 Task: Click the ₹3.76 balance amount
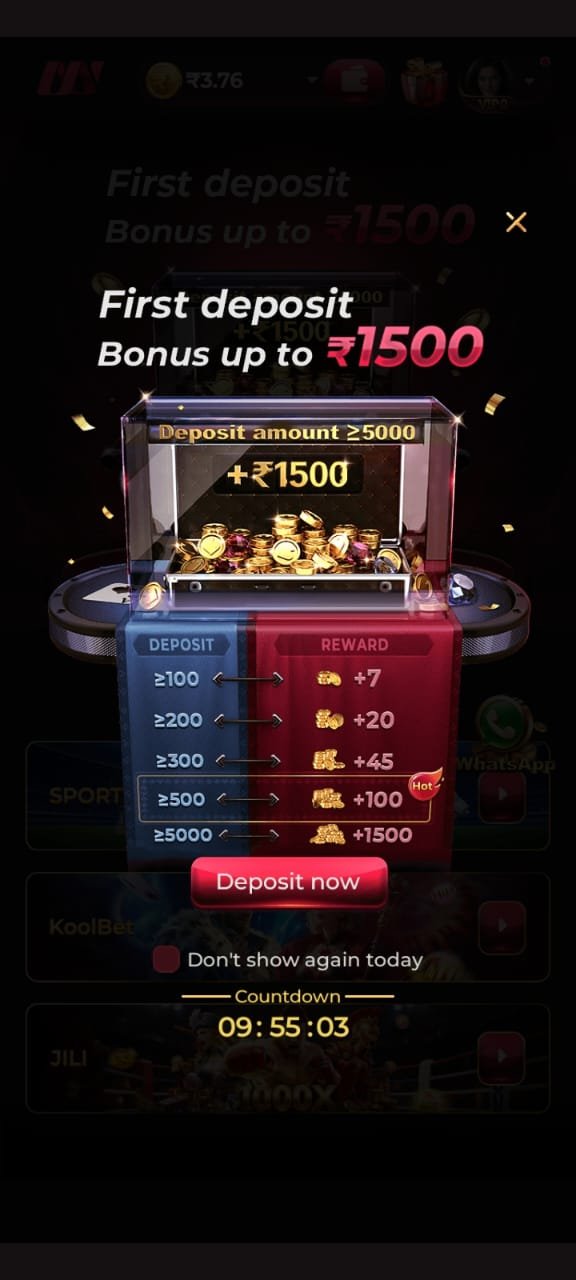tap(213, 81)
